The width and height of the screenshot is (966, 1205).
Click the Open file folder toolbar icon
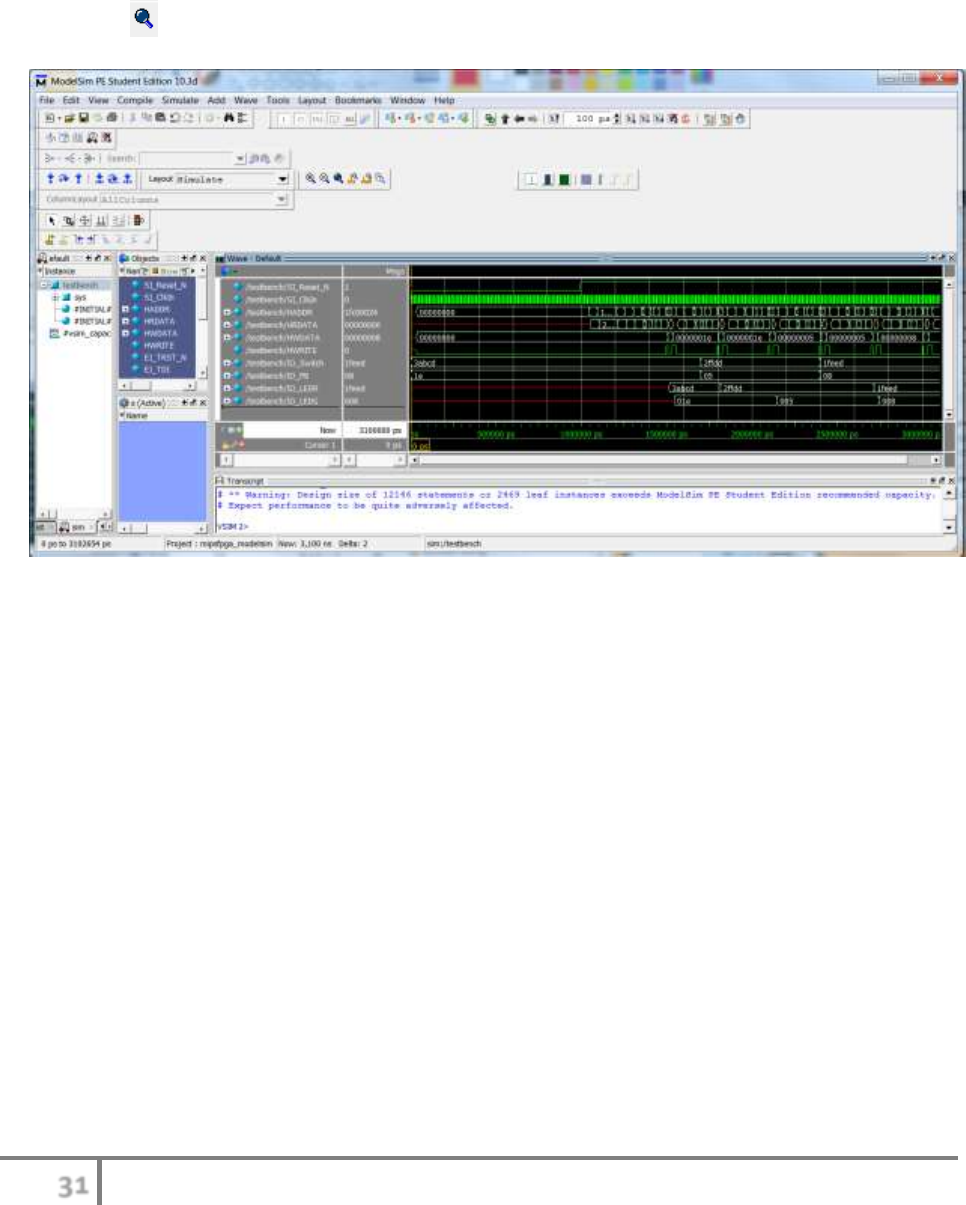tap(70, 118)
